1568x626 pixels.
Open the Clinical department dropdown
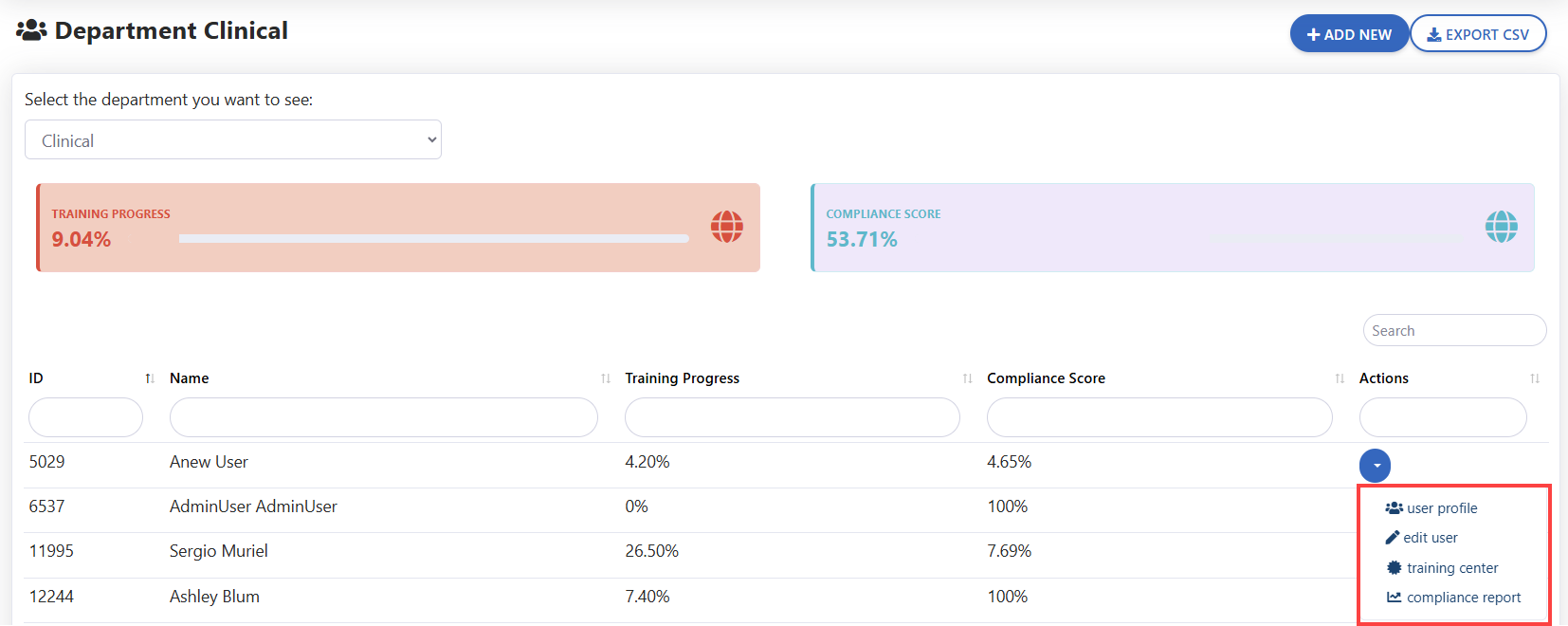pyautogui.click(x=233, y=140)
